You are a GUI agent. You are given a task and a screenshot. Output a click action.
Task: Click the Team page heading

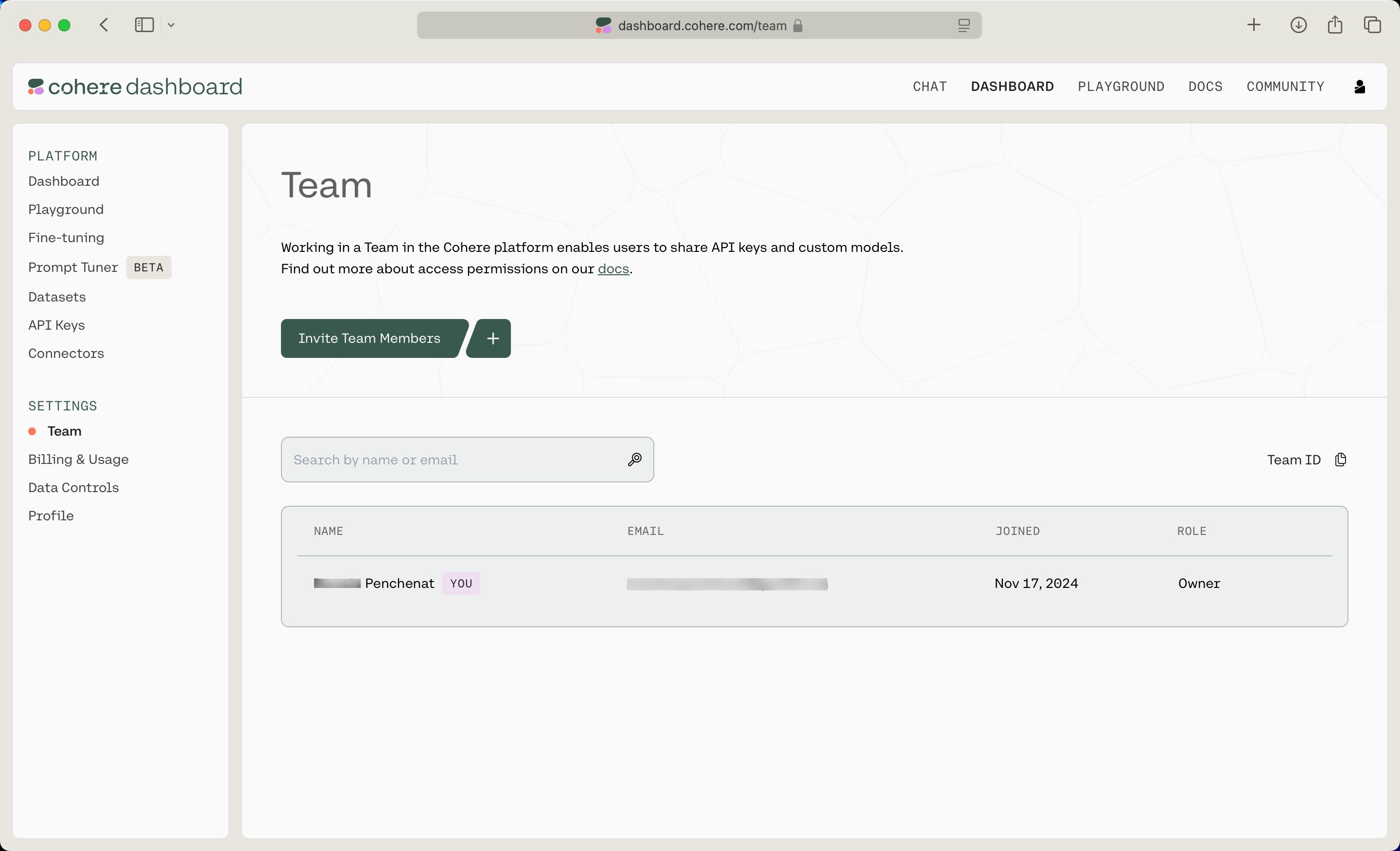(x=327, y=185)
